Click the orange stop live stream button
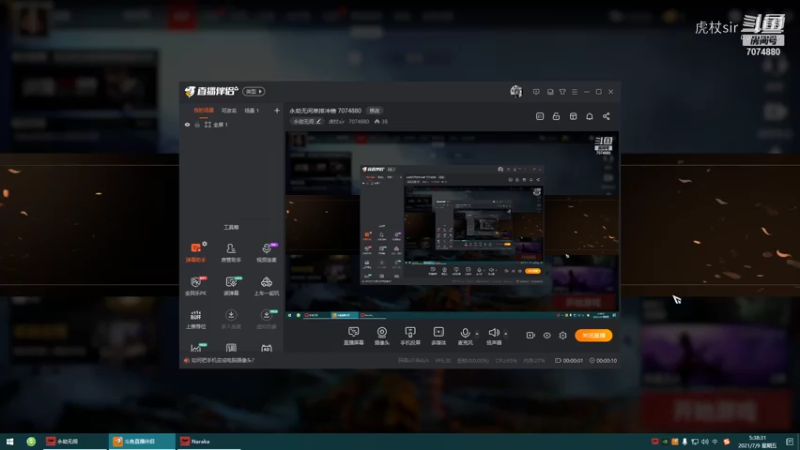800x450 pixels. point(593,335)
